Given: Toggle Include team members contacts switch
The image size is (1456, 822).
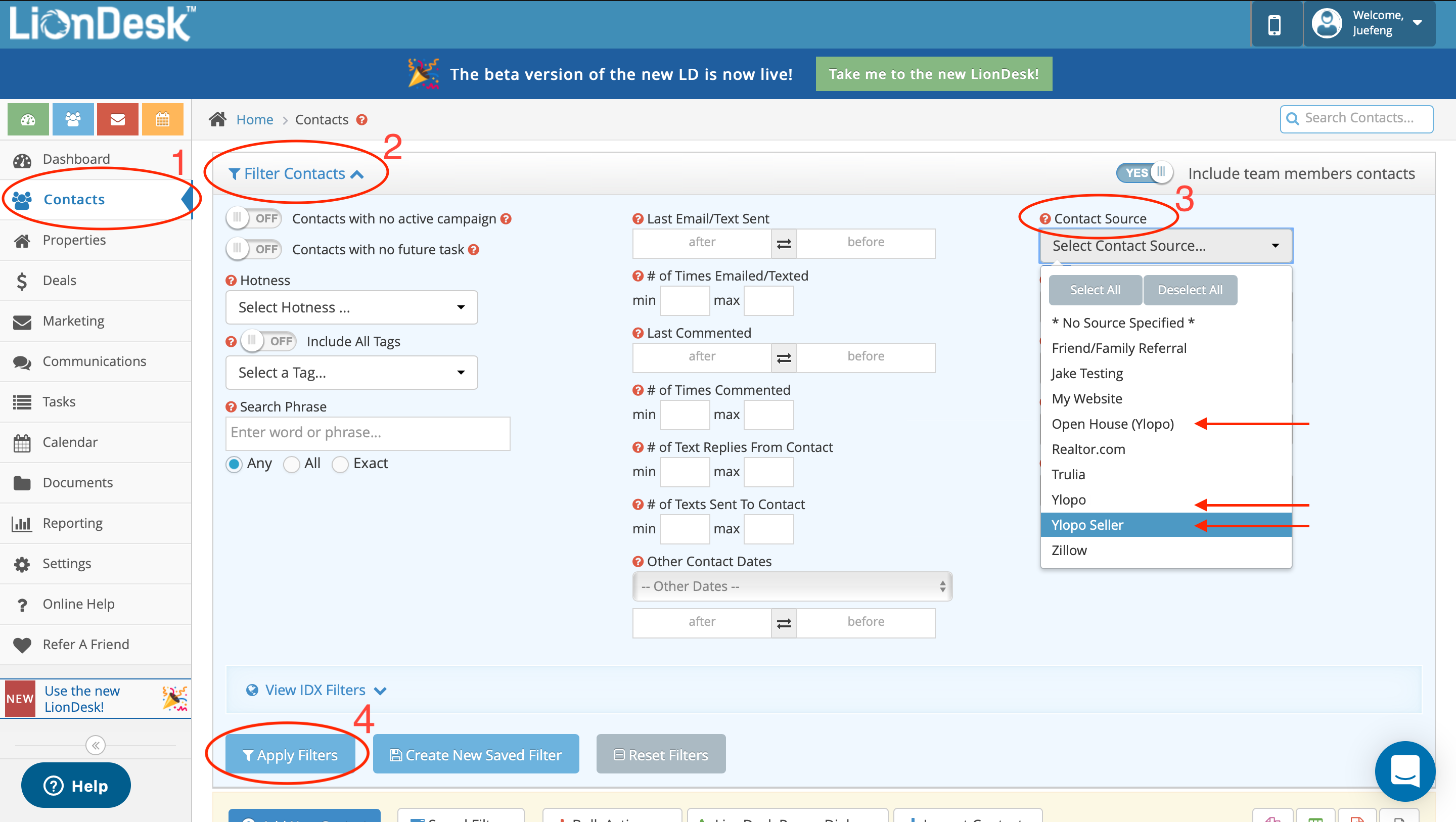Looking at the screenshot, I should pos(1144,172).
